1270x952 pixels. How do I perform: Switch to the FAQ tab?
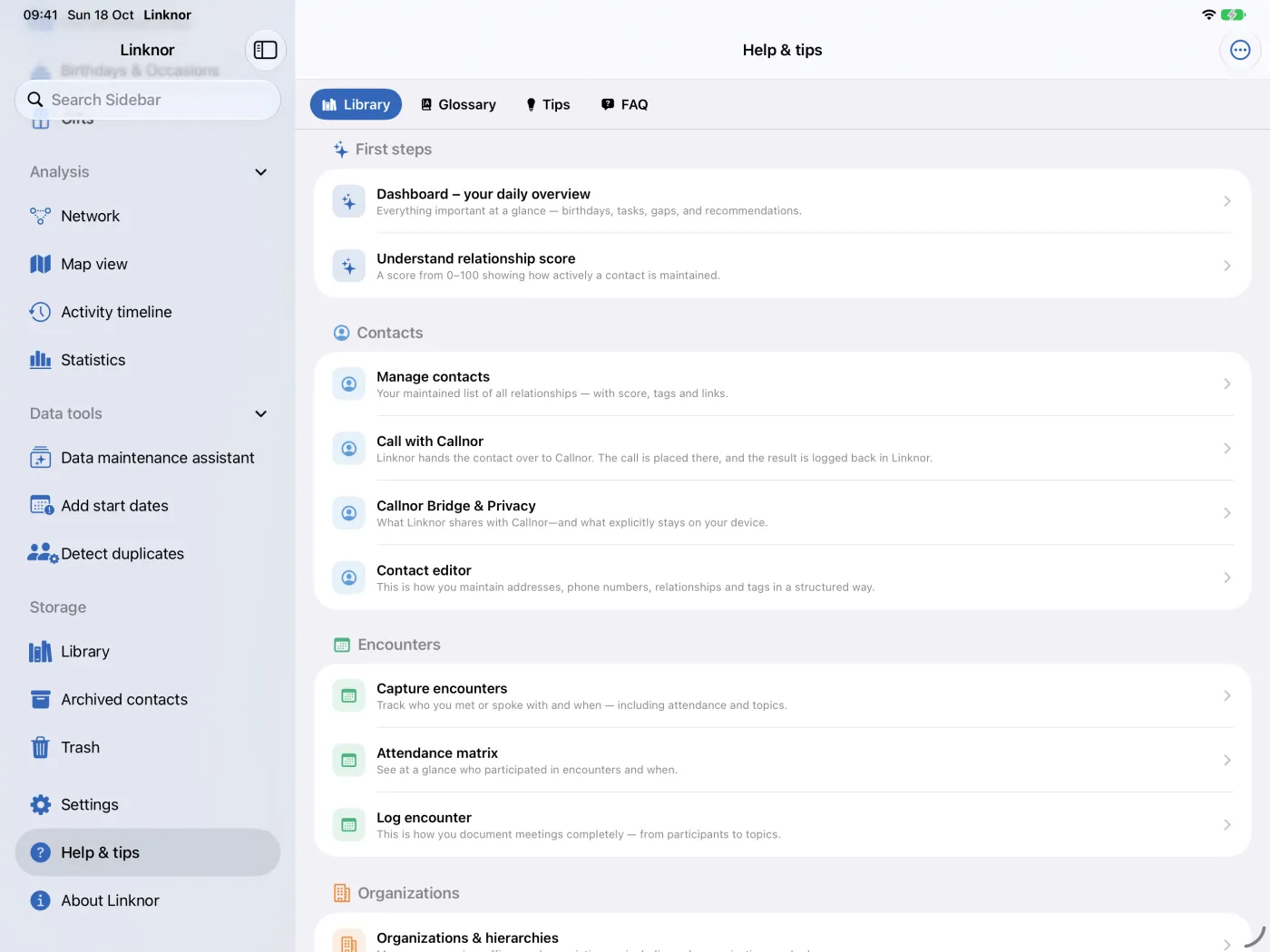625,104
